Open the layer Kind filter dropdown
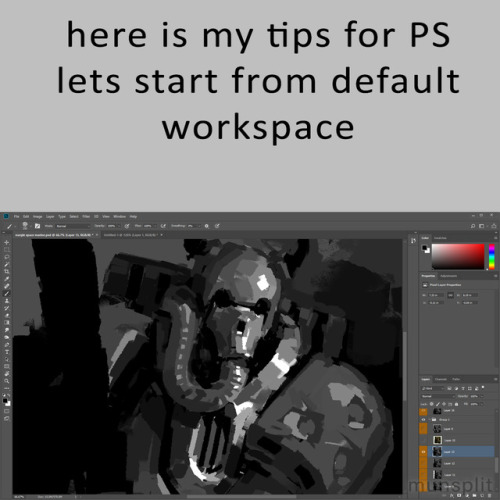This screenshot has height=500, width=500. [433, 389]
